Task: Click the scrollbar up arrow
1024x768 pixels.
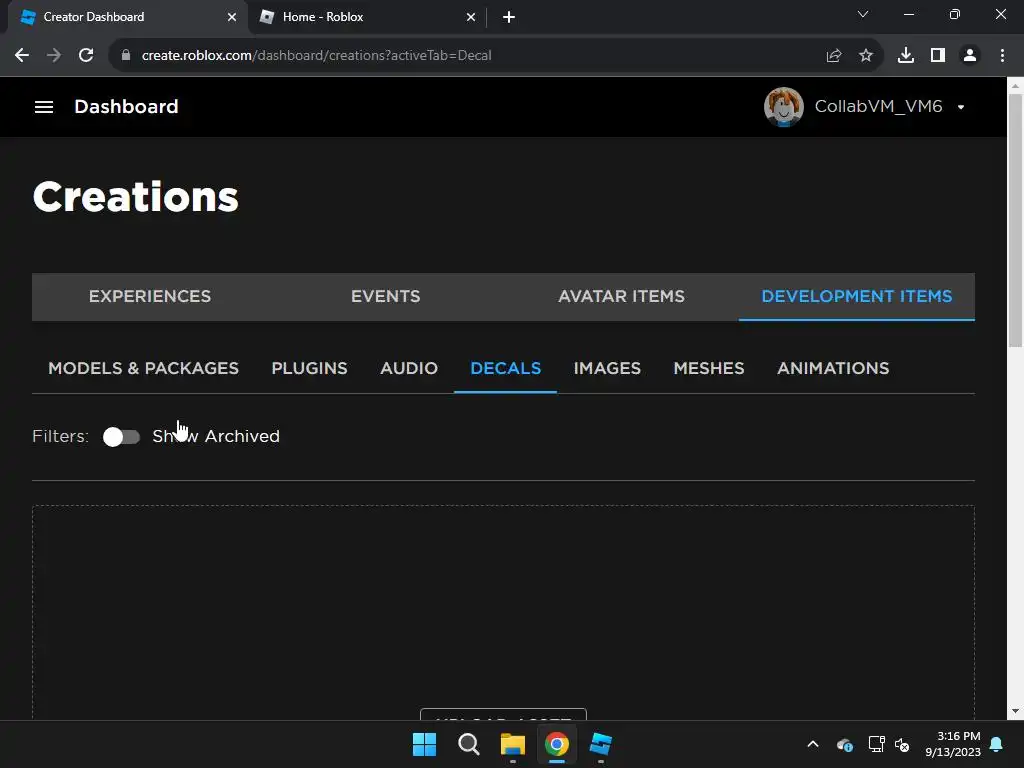Action: point(1015,86)
